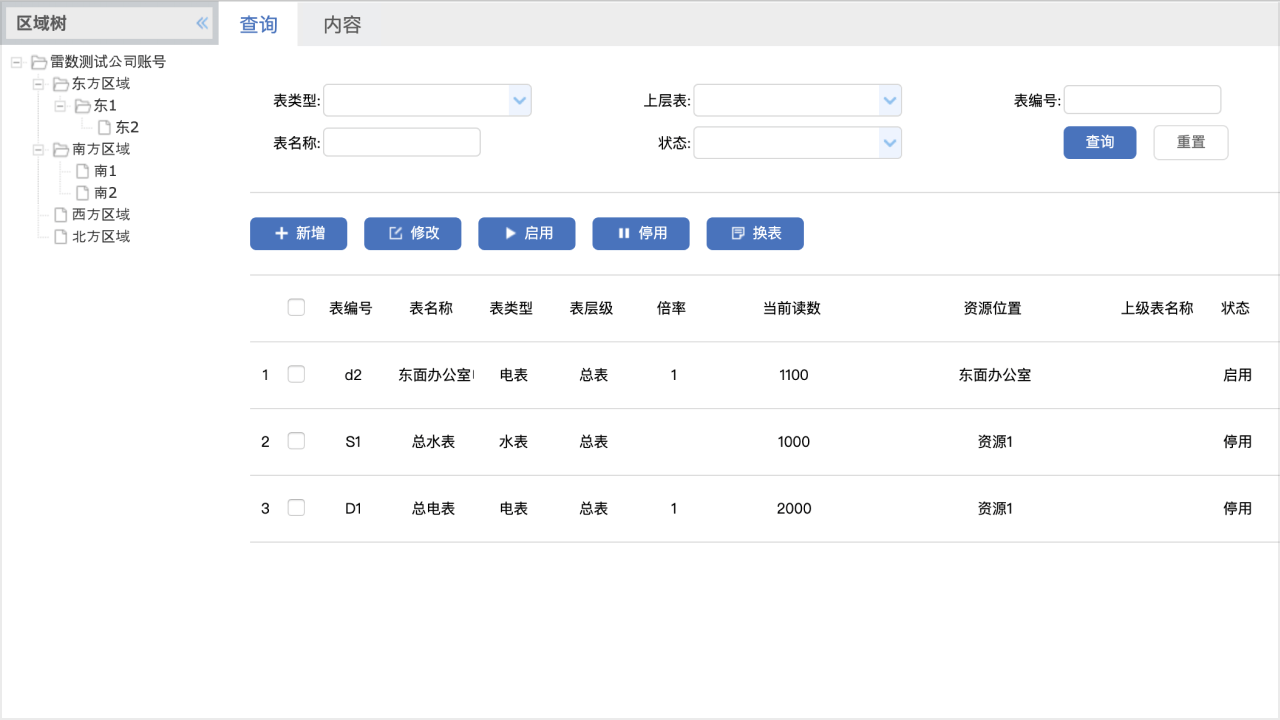Click the 启用 enable button

[x=527, y=233]
